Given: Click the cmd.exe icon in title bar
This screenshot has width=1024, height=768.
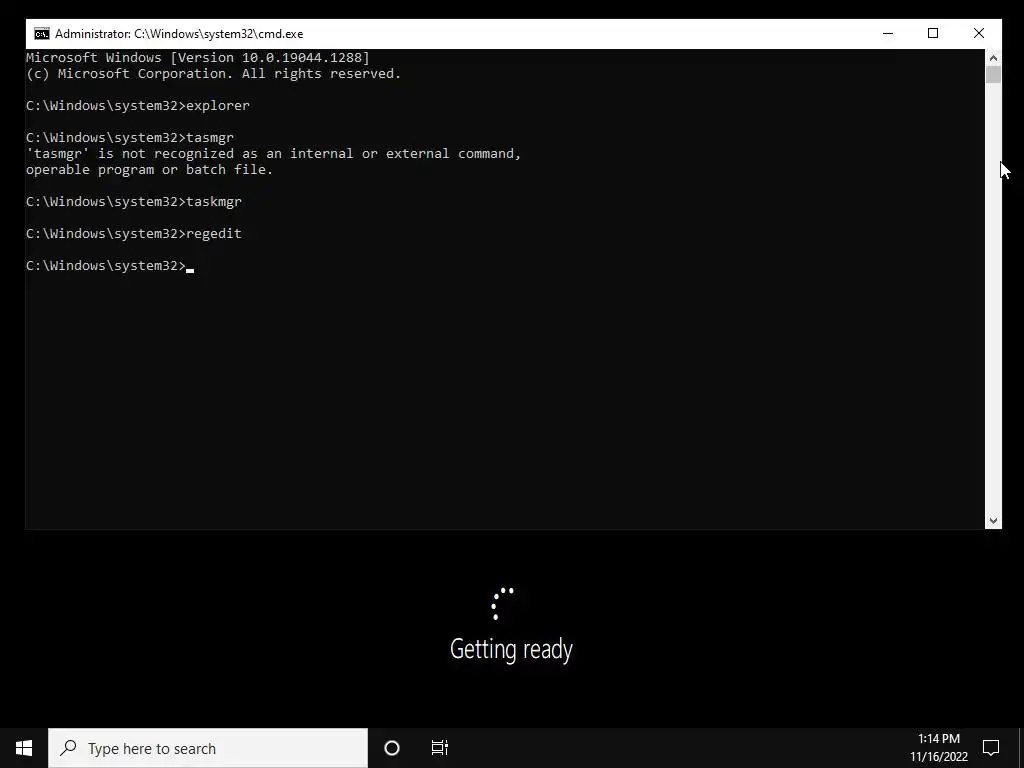Looking at the screenshot, I should point(42,34).
